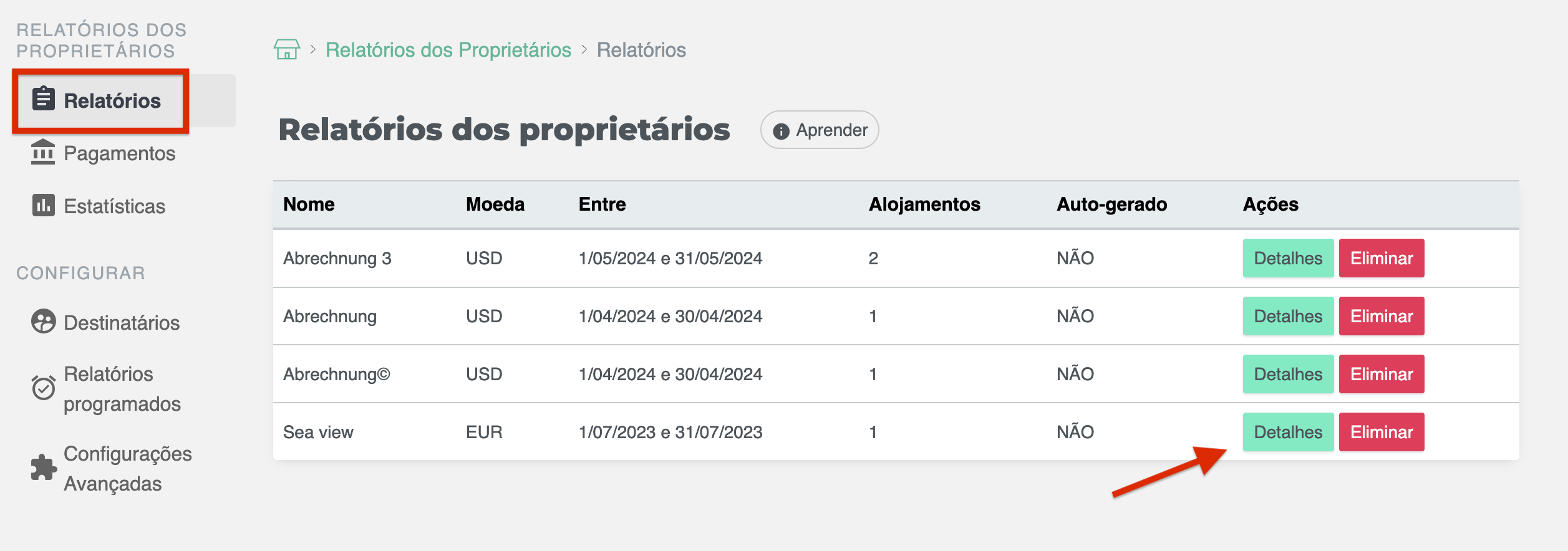Image resolution: width=1568 pixels, height=551 pixels.
Task: Click the Pagamentos bank icon
Action: [43, 152]
